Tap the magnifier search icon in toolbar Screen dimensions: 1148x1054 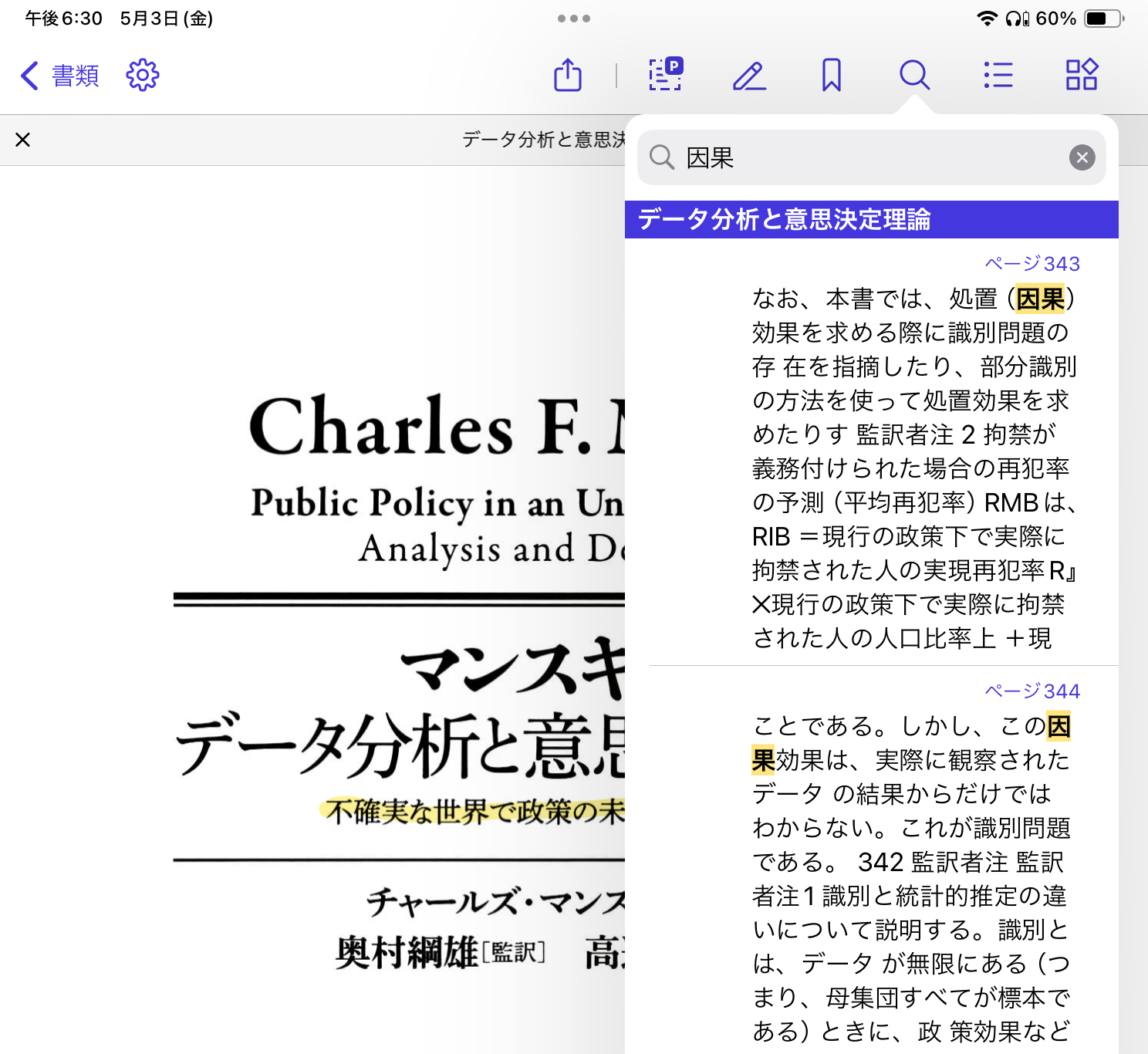(x=914, y=76)
